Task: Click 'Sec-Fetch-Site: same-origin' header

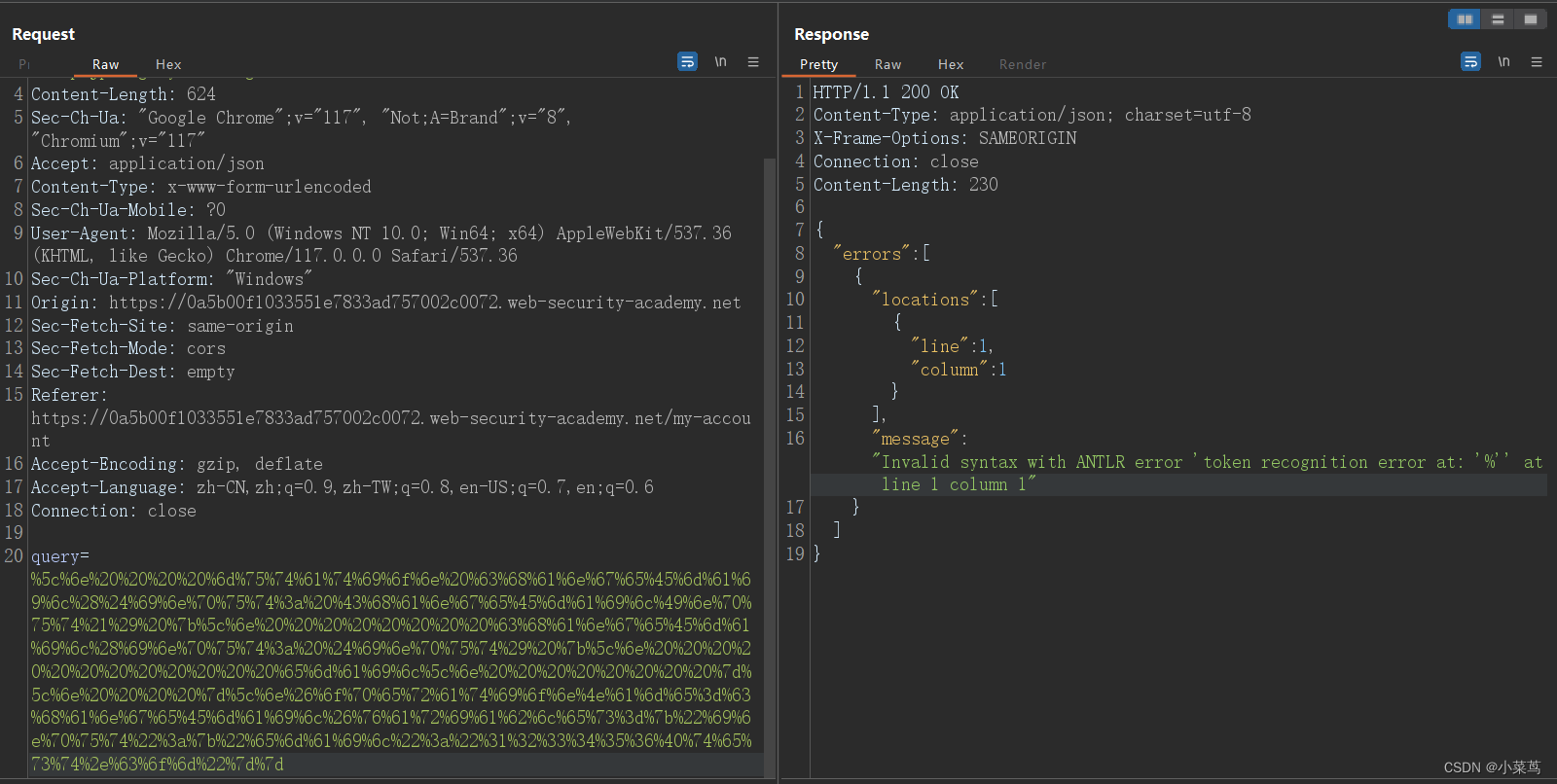Action: (x=163, y=326)
